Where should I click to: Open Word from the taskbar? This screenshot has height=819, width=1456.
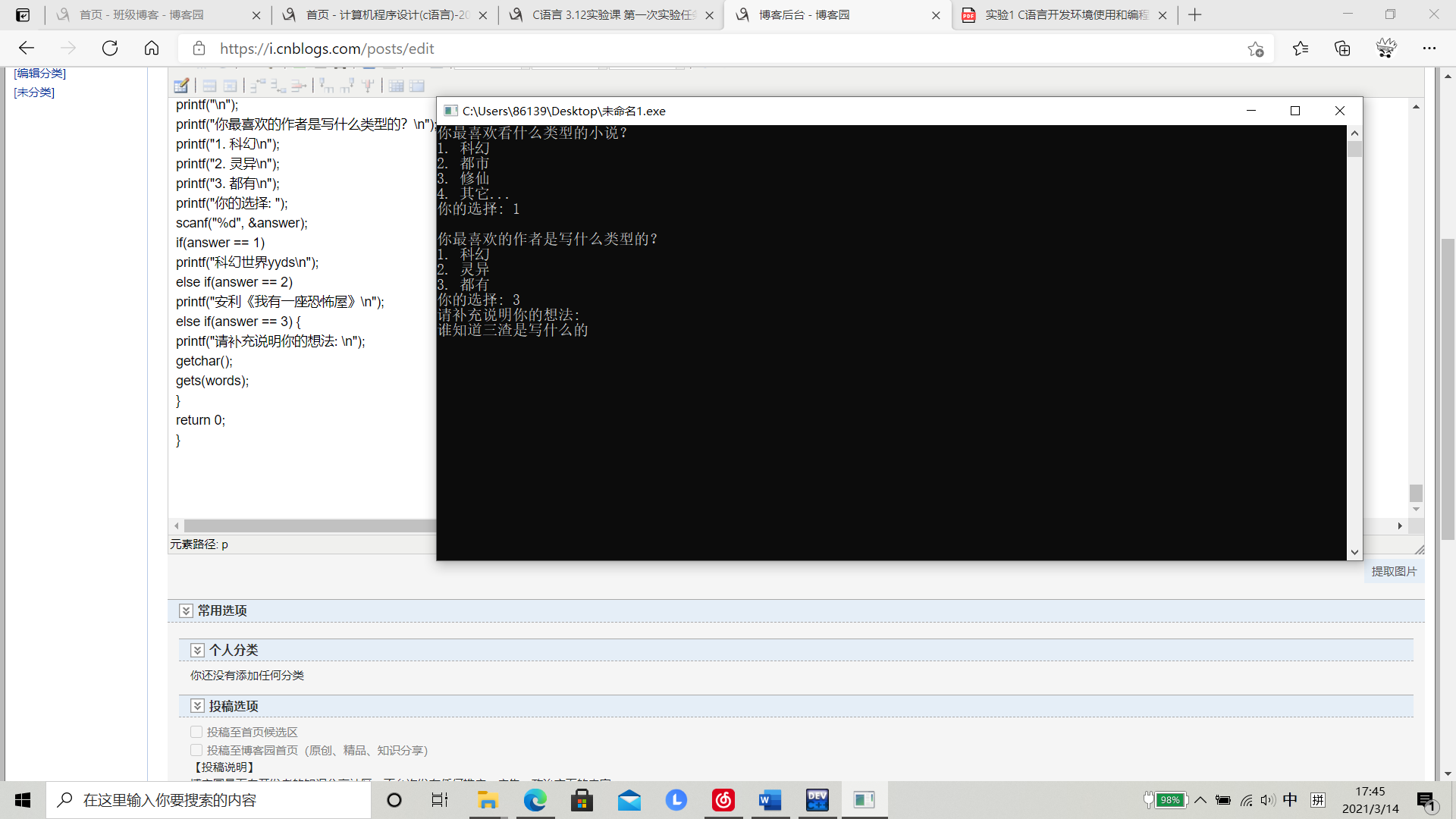(x=770, y=800)
